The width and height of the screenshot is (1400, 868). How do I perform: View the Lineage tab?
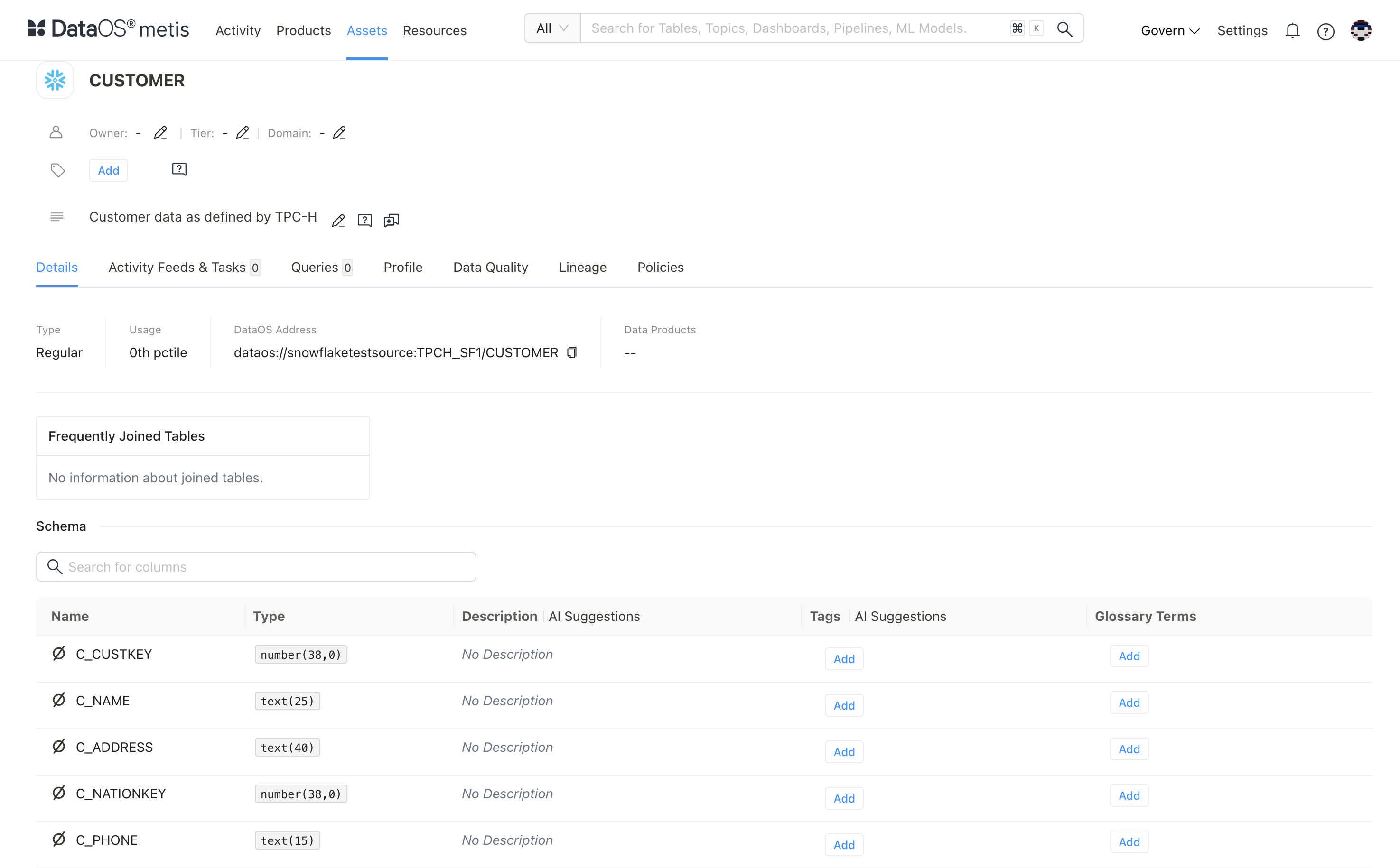[582, 267]
